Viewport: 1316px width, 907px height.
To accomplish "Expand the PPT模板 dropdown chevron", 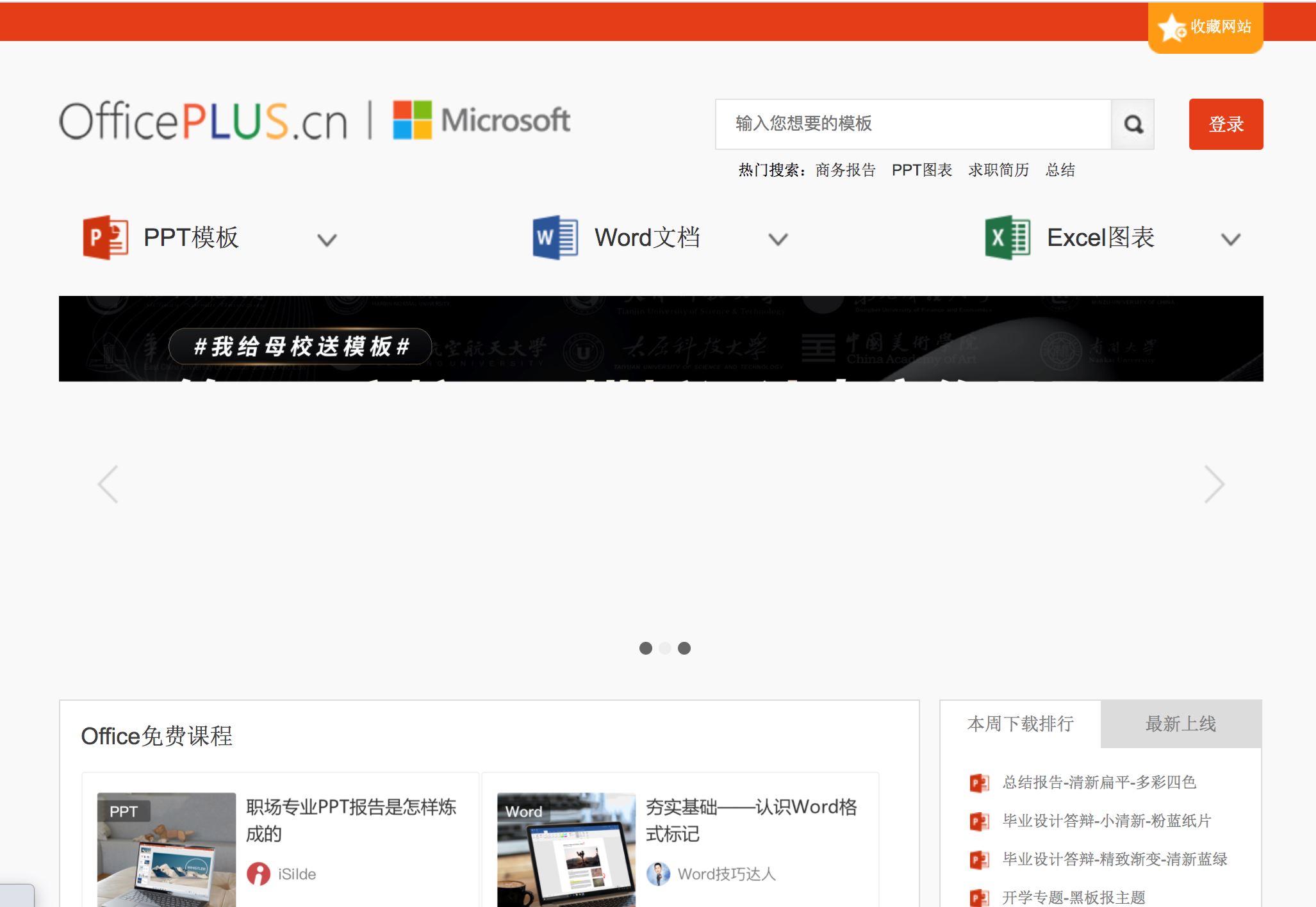I will (327, 240).
